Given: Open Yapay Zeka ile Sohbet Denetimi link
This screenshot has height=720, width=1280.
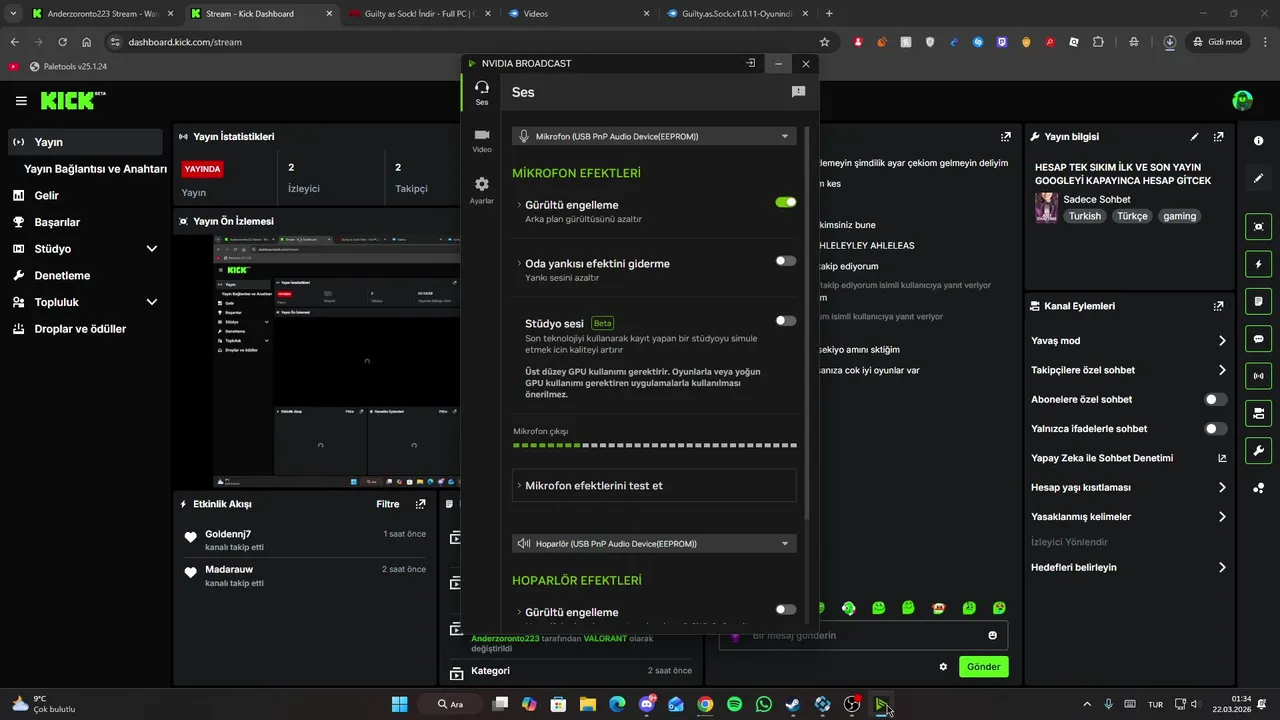Looking at the screenshot, I should click(1129, 458).
